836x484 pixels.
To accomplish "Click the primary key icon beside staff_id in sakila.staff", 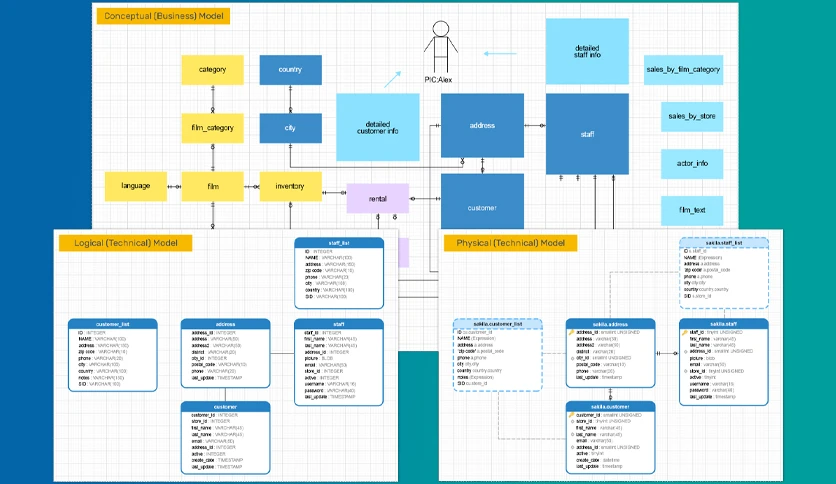I will tap(685, 332).
